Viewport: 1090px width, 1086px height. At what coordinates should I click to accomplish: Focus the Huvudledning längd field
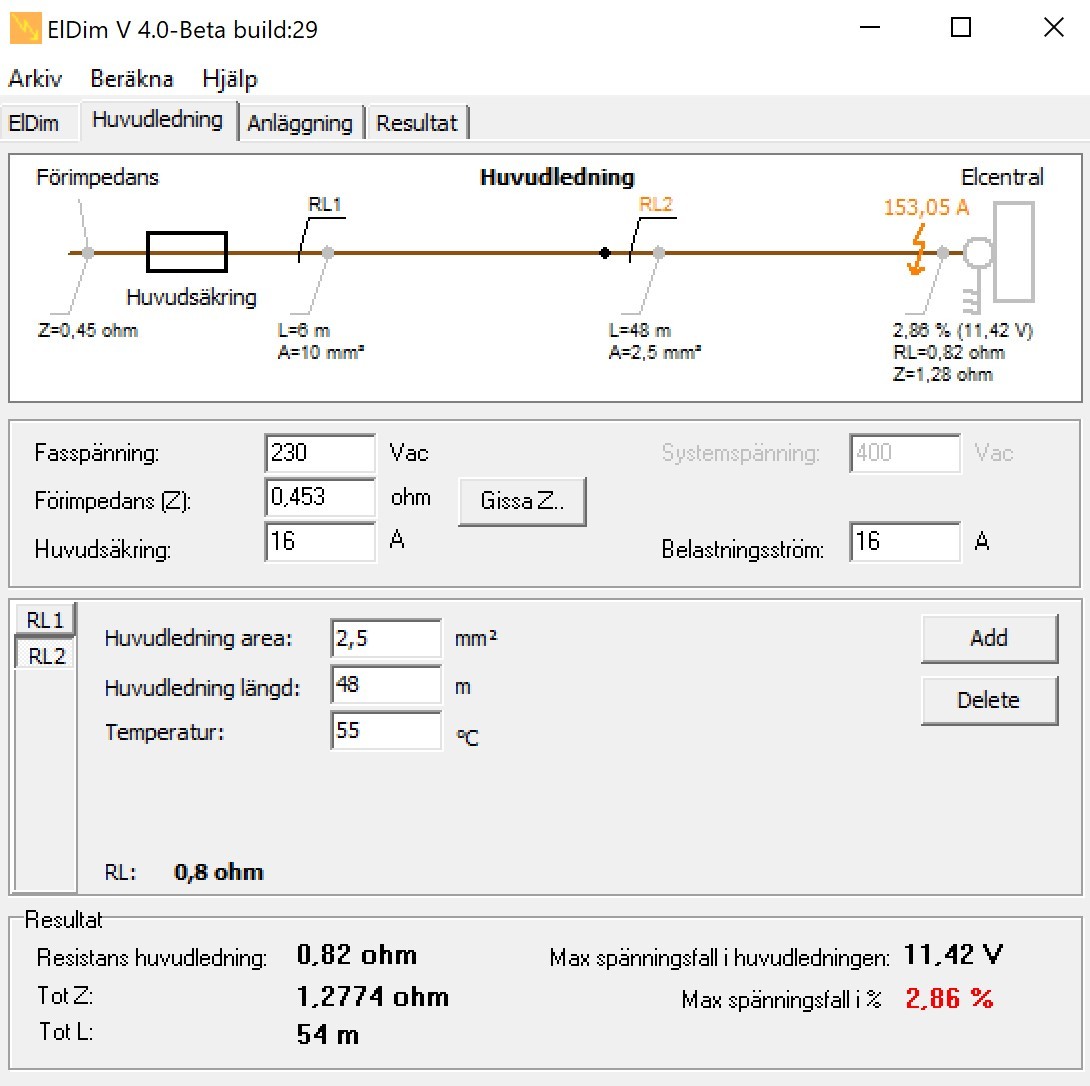point(385,686)
